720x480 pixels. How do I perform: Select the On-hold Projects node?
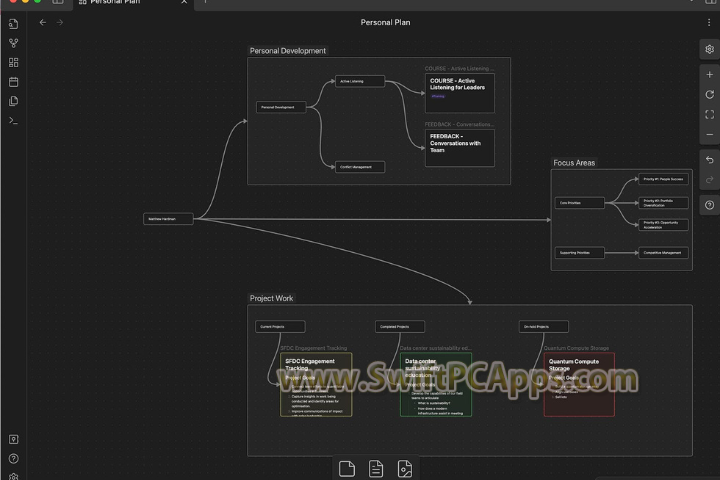pos(544,327)
